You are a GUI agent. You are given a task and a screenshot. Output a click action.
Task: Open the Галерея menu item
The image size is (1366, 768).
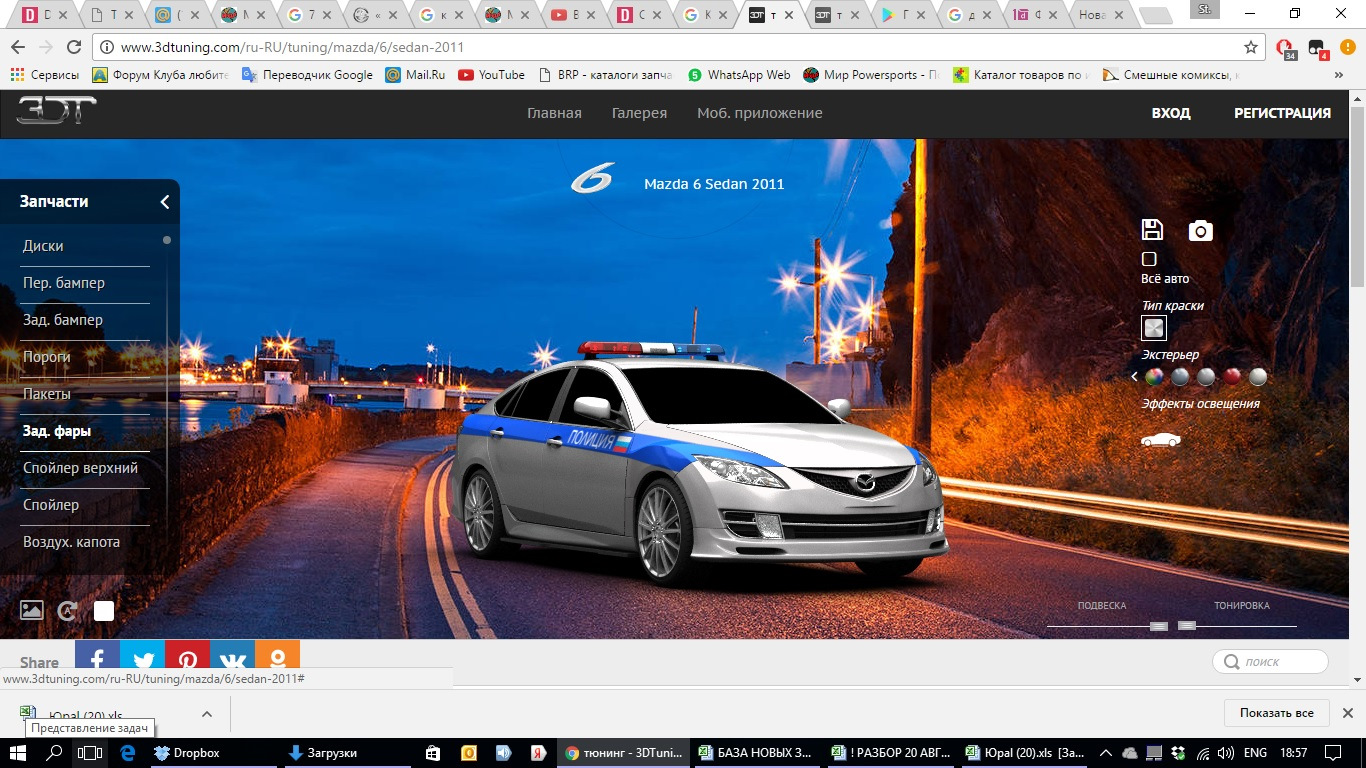tap(639, 113)
